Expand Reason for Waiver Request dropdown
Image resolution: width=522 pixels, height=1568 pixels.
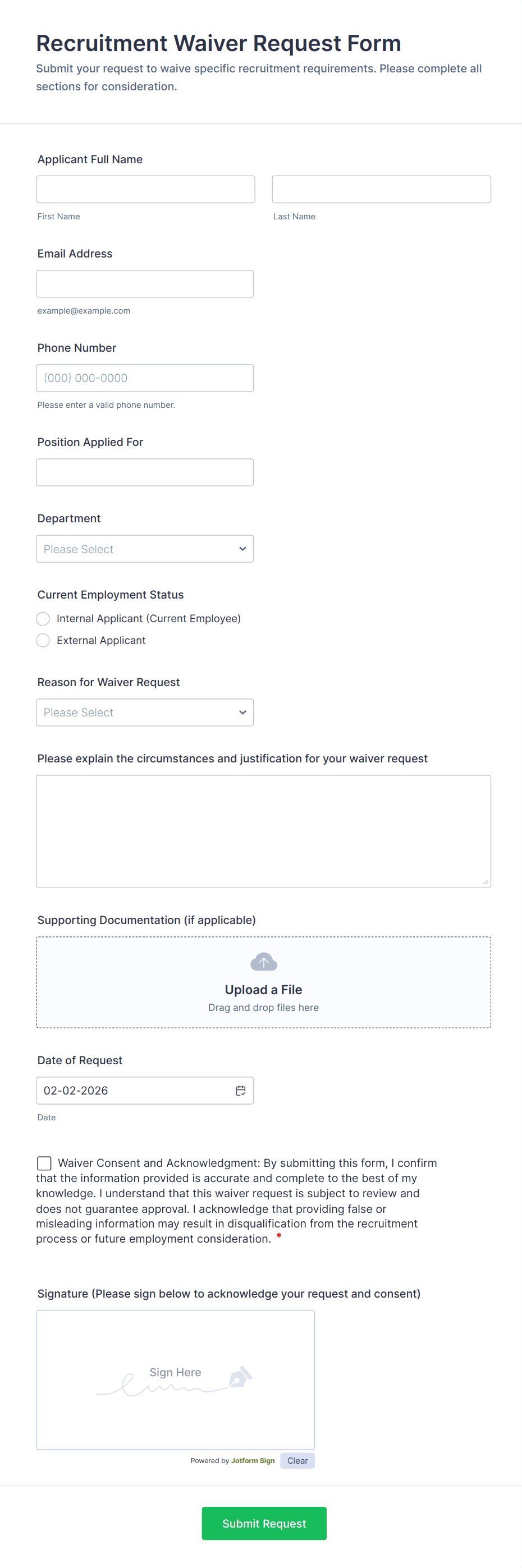click(145, 712)
